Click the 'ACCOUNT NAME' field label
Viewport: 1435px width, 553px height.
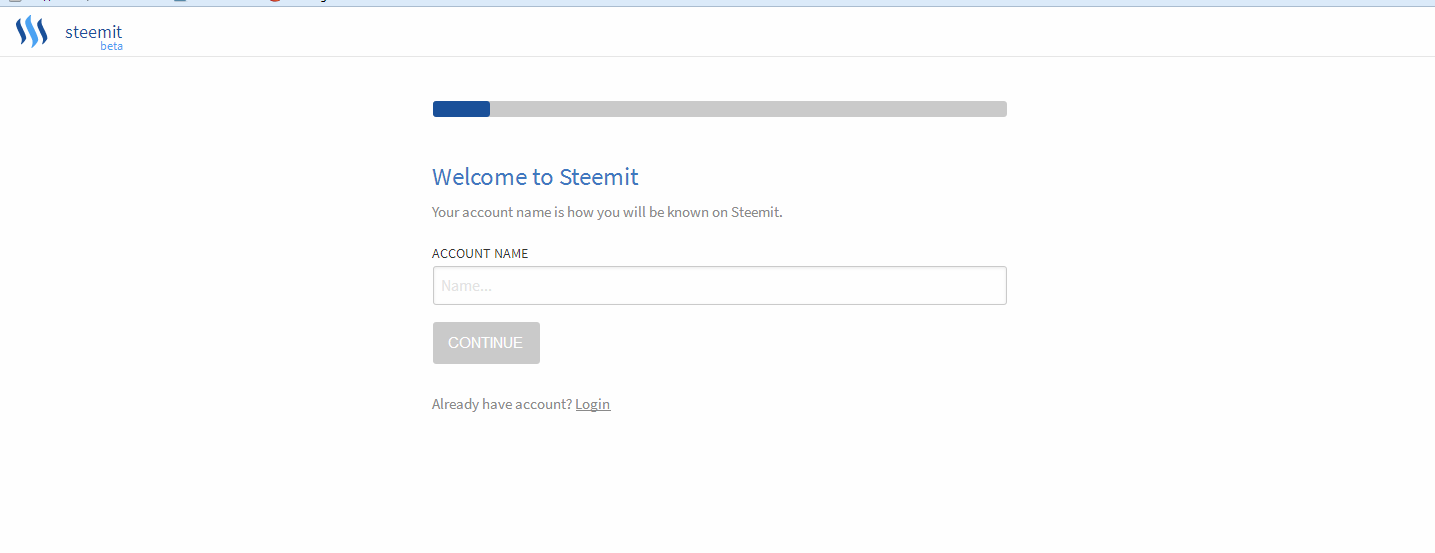480,253
